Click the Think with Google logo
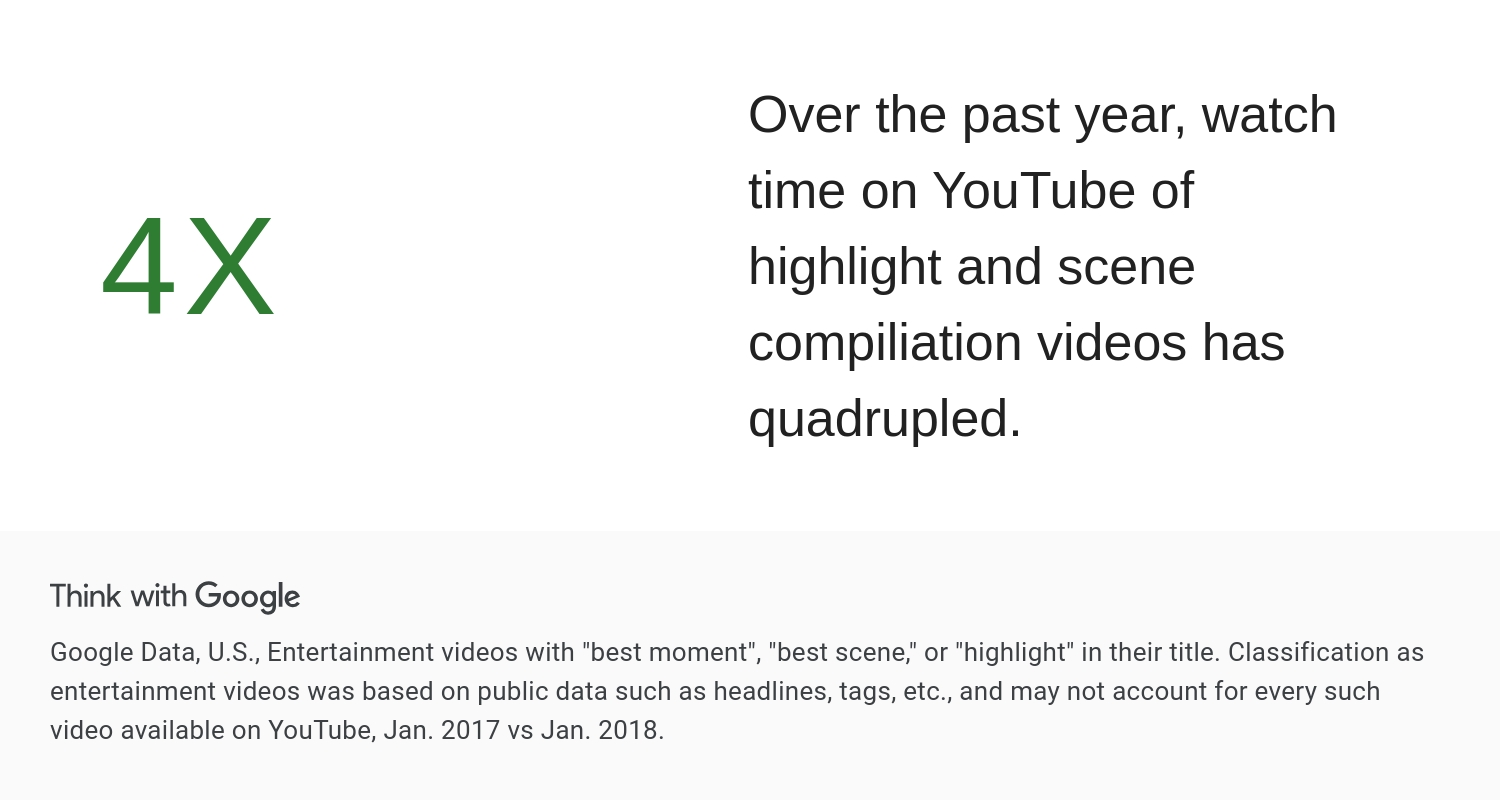Screen dimensions: 1500x800 pyautogui.click(x=175, y=597)
